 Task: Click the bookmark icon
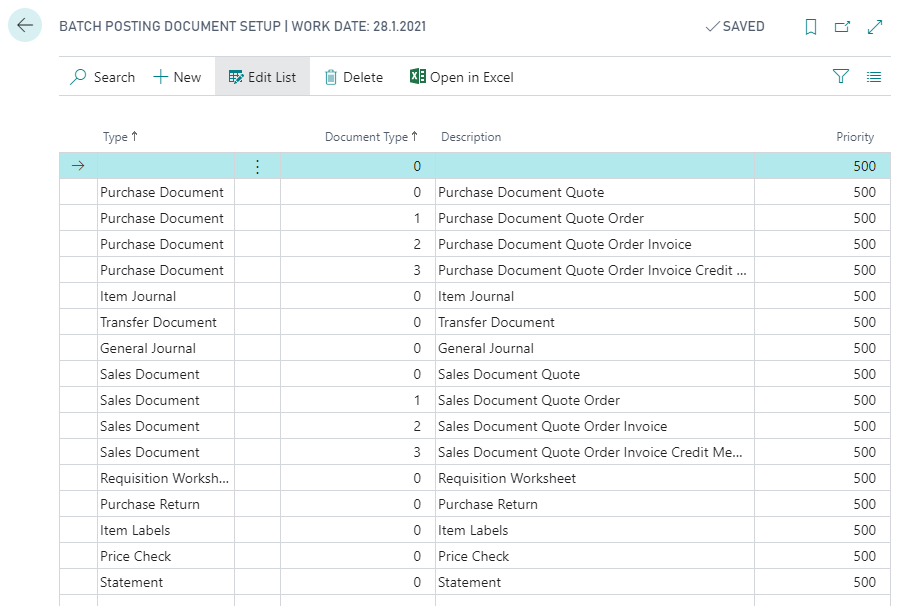coord(811,27)
